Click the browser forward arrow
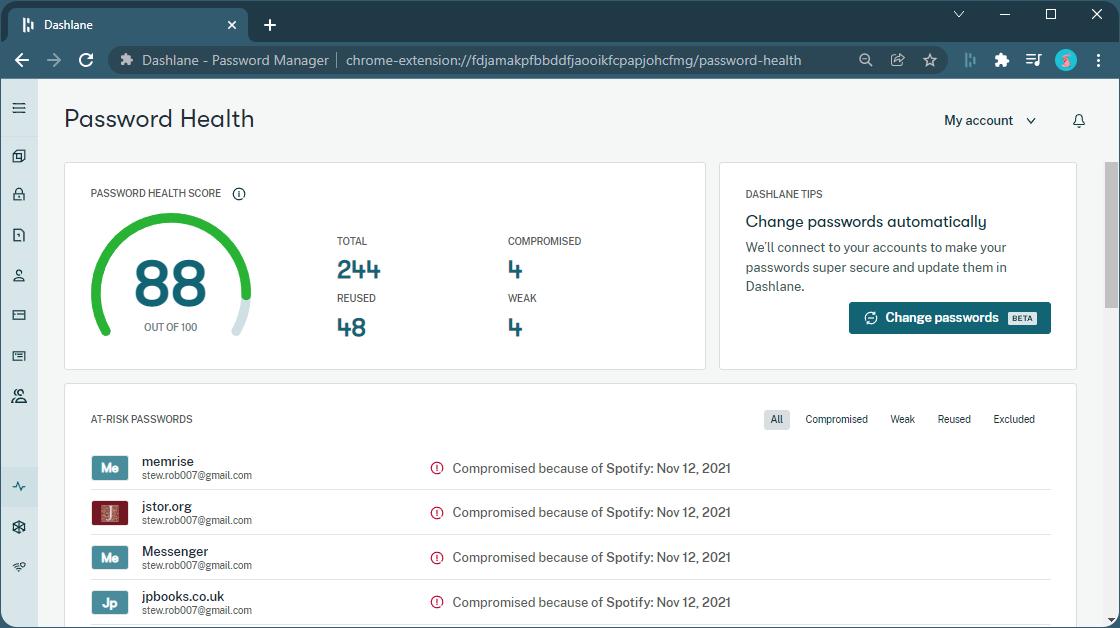The image size is (1120, 628). (54, 60)
